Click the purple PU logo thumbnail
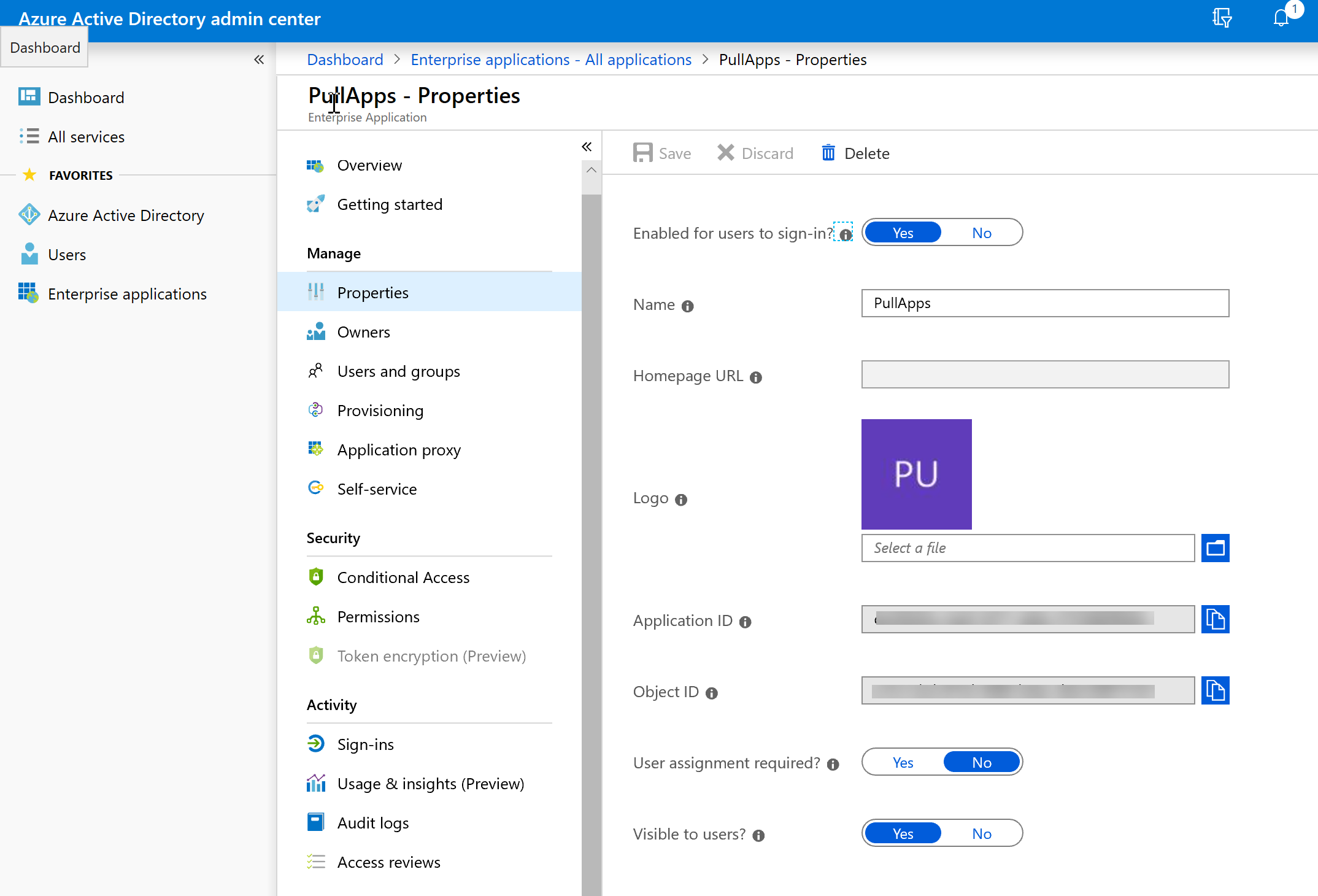This screenshot has width=1318, height=896. point(916,474)
